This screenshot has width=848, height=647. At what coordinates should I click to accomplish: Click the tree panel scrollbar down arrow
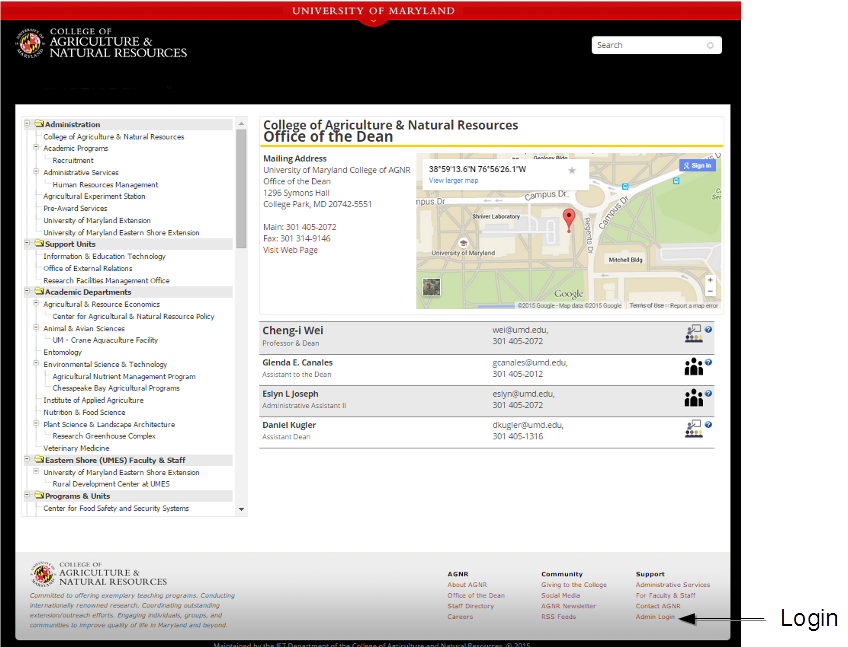pos(241,509)
